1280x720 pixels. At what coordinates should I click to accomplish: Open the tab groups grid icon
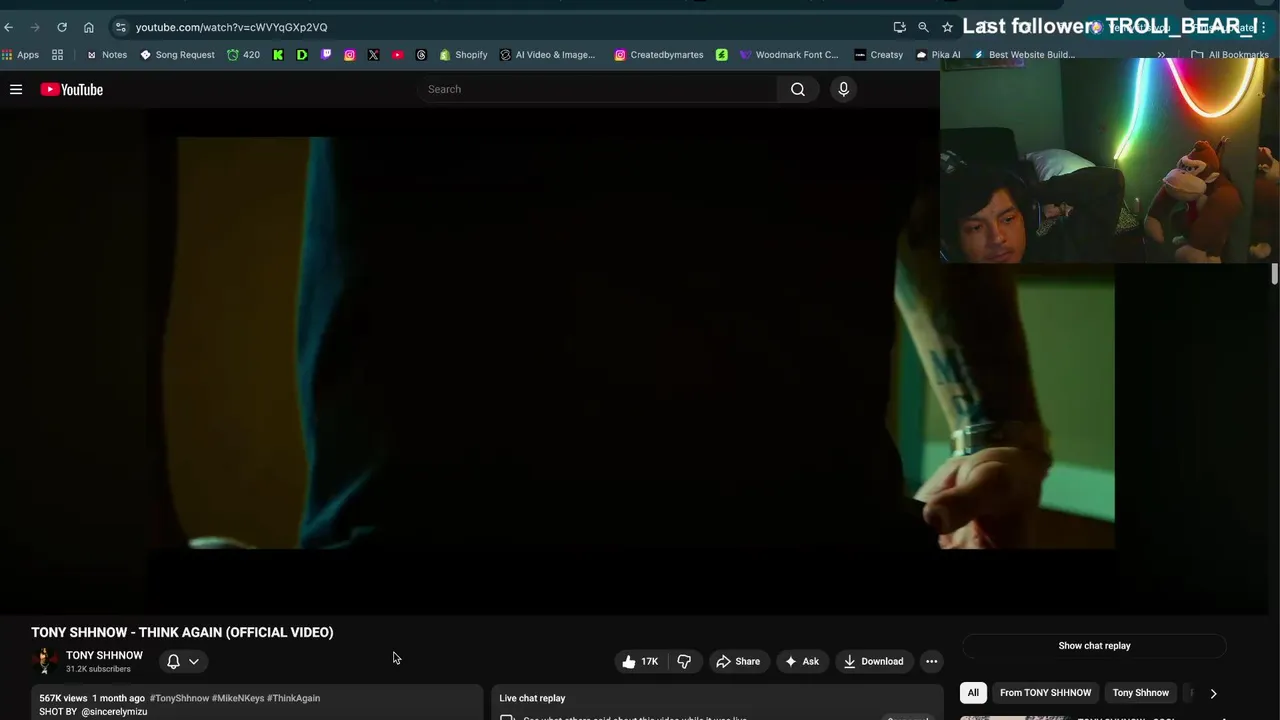57,55
